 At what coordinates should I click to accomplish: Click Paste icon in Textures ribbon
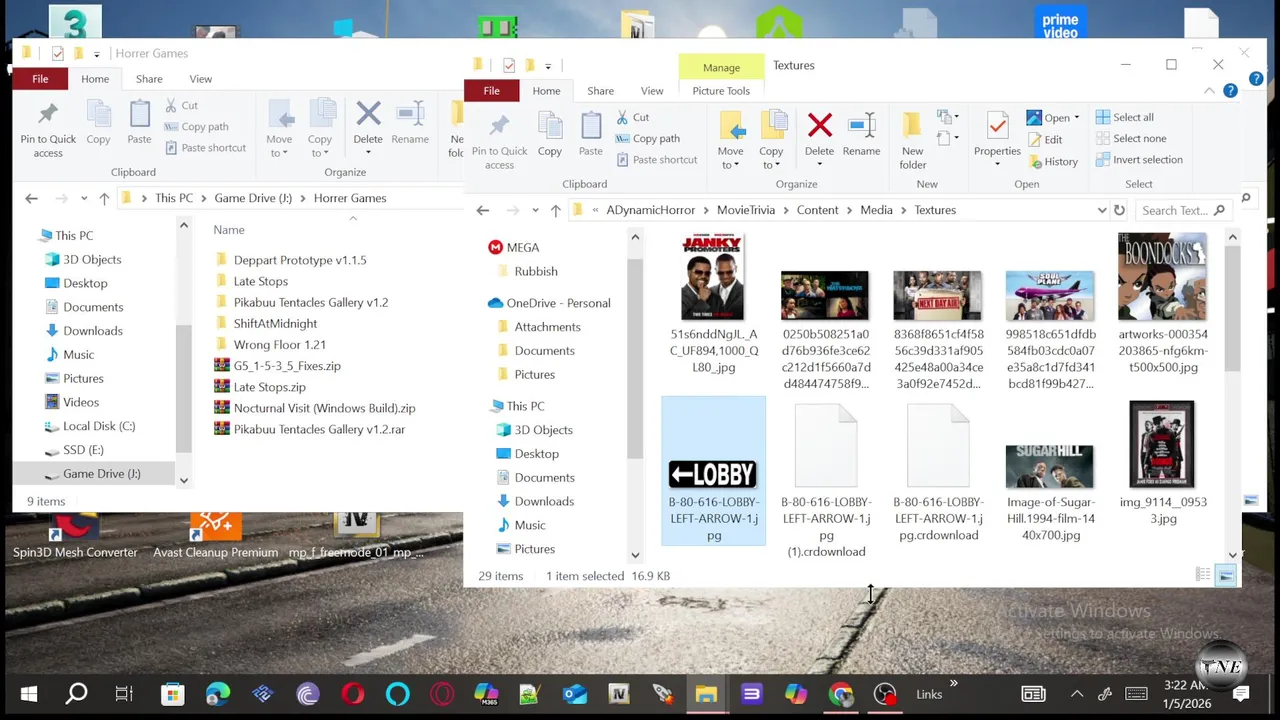pyautogui.click(x=590, y=134)
